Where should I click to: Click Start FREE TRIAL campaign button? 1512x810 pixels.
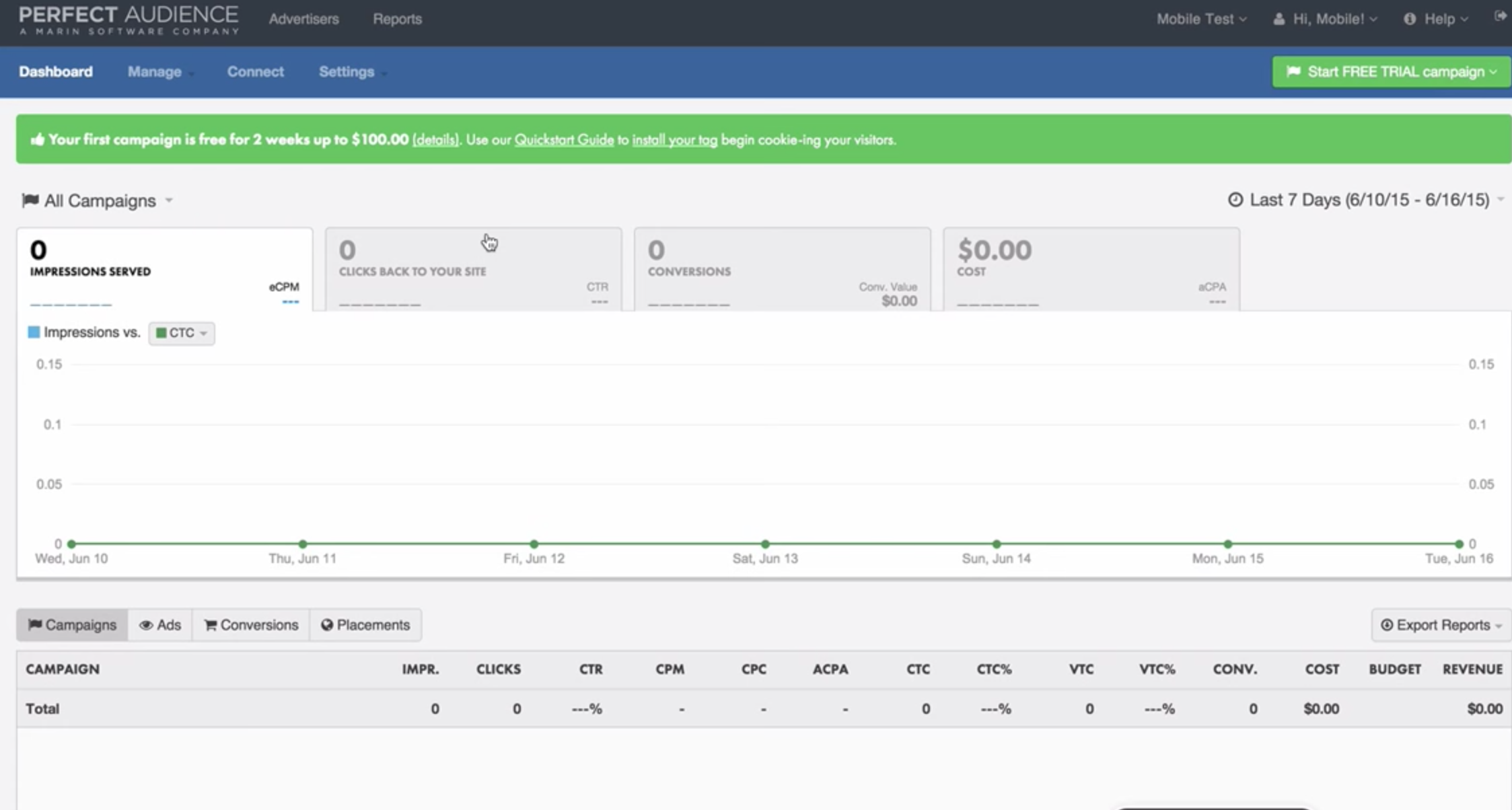(x=1391, y=71)
